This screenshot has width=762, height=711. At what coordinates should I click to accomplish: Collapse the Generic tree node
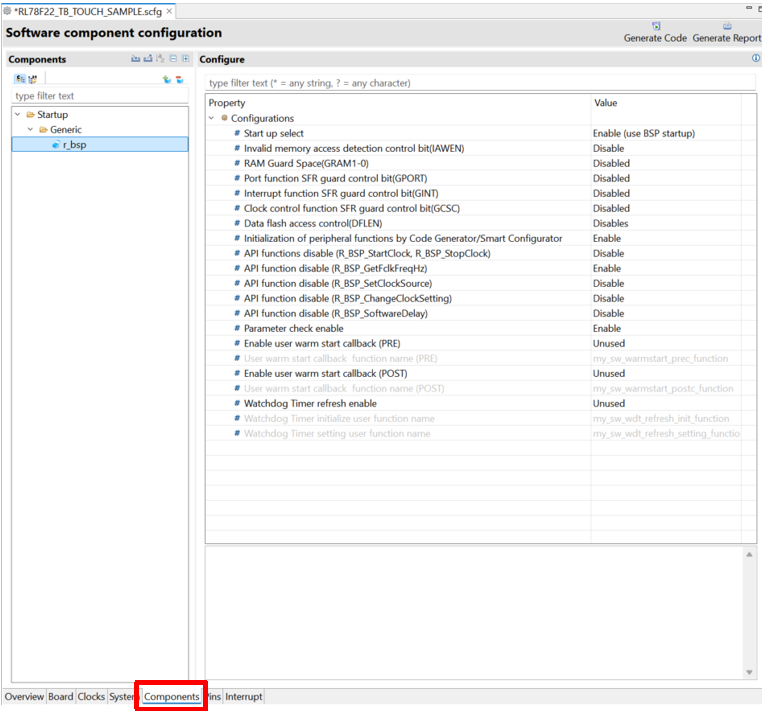coord(30,130)
